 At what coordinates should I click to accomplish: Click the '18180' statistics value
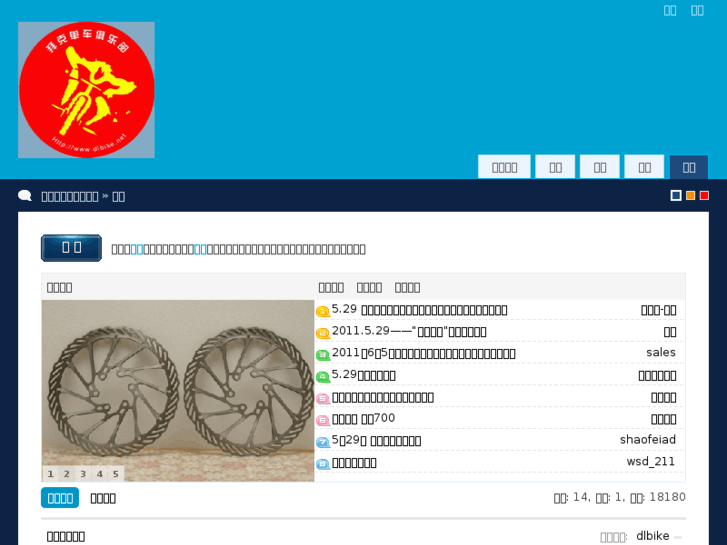click(x=667, y=497)
